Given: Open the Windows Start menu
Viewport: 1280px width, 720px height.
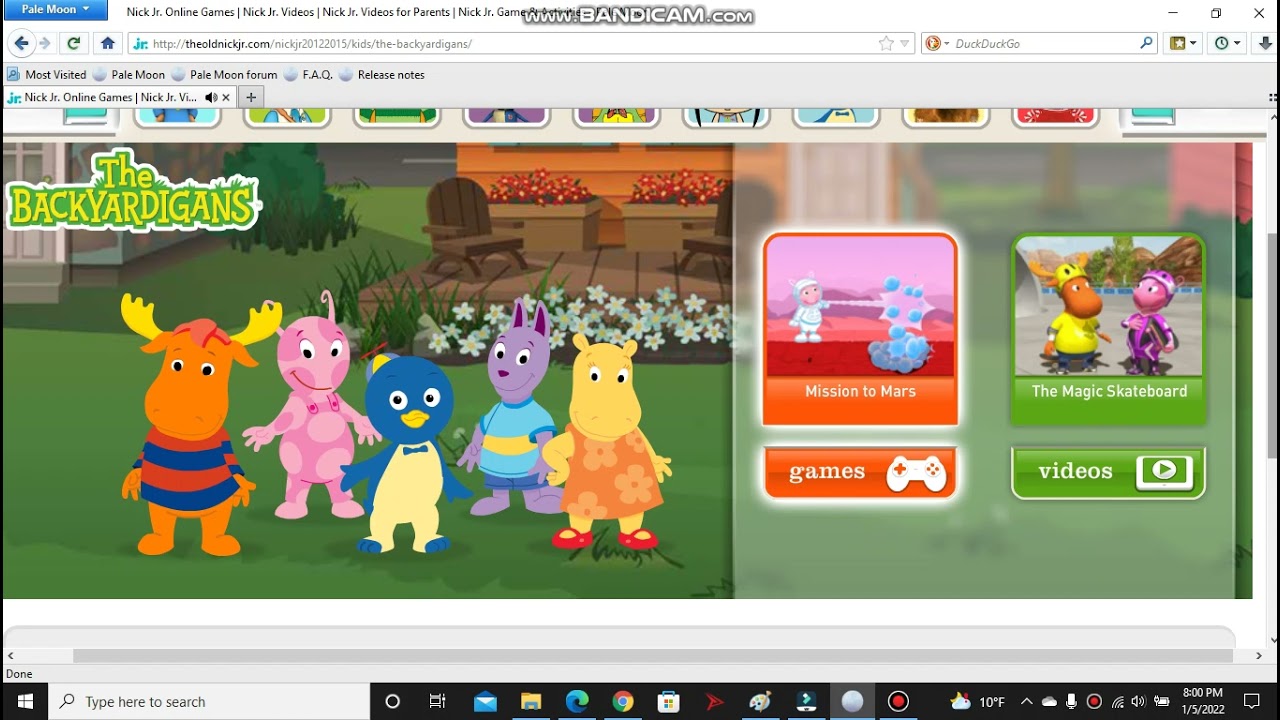Looking at the screenshot, I should pyautogui.click(x=24, y=701).
